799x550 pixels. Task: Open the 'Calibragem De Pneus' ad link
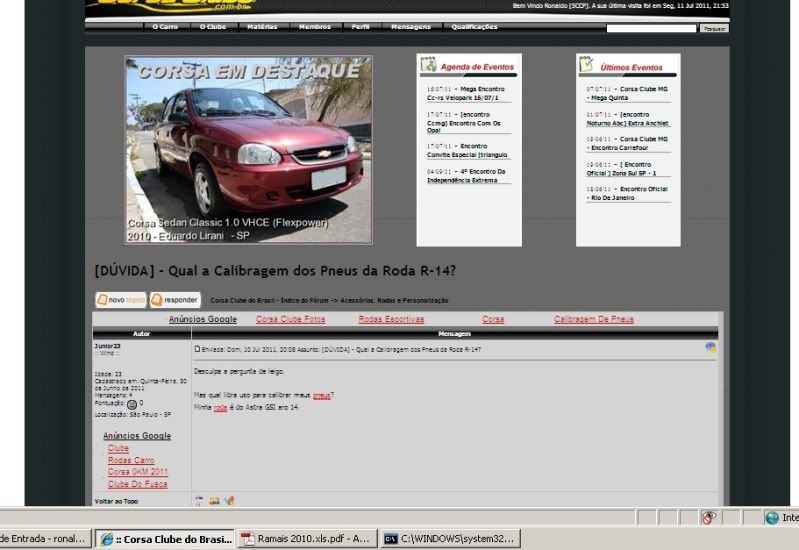pyautogui.click(x=594, y=319)
